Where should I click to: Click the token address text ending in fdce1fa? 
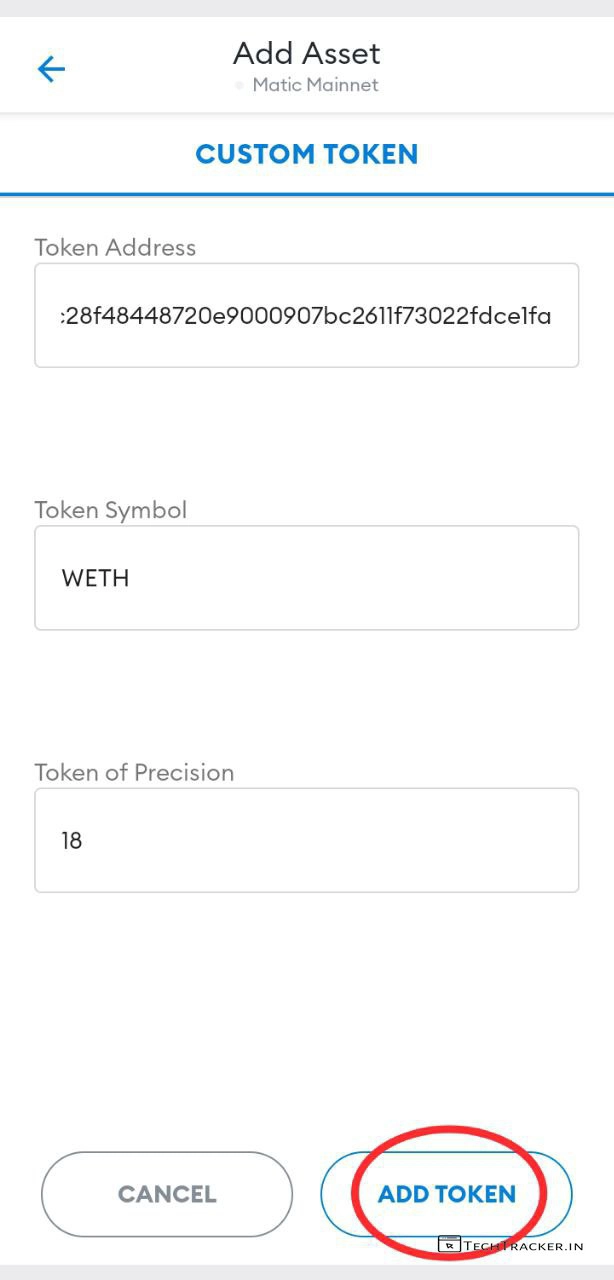(x=305, y=317)
